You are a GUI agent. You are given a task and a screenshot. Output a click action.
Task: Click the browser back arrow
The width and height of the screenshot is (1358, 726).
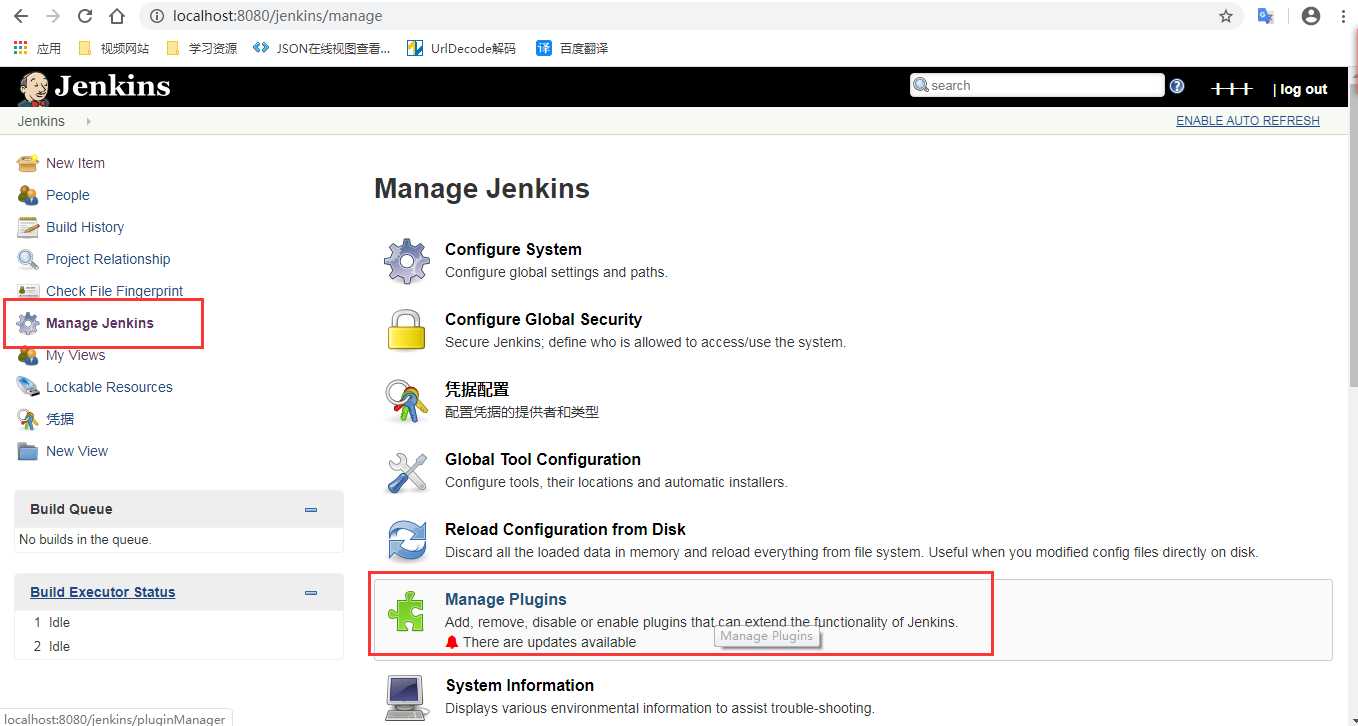pos(21,16)
